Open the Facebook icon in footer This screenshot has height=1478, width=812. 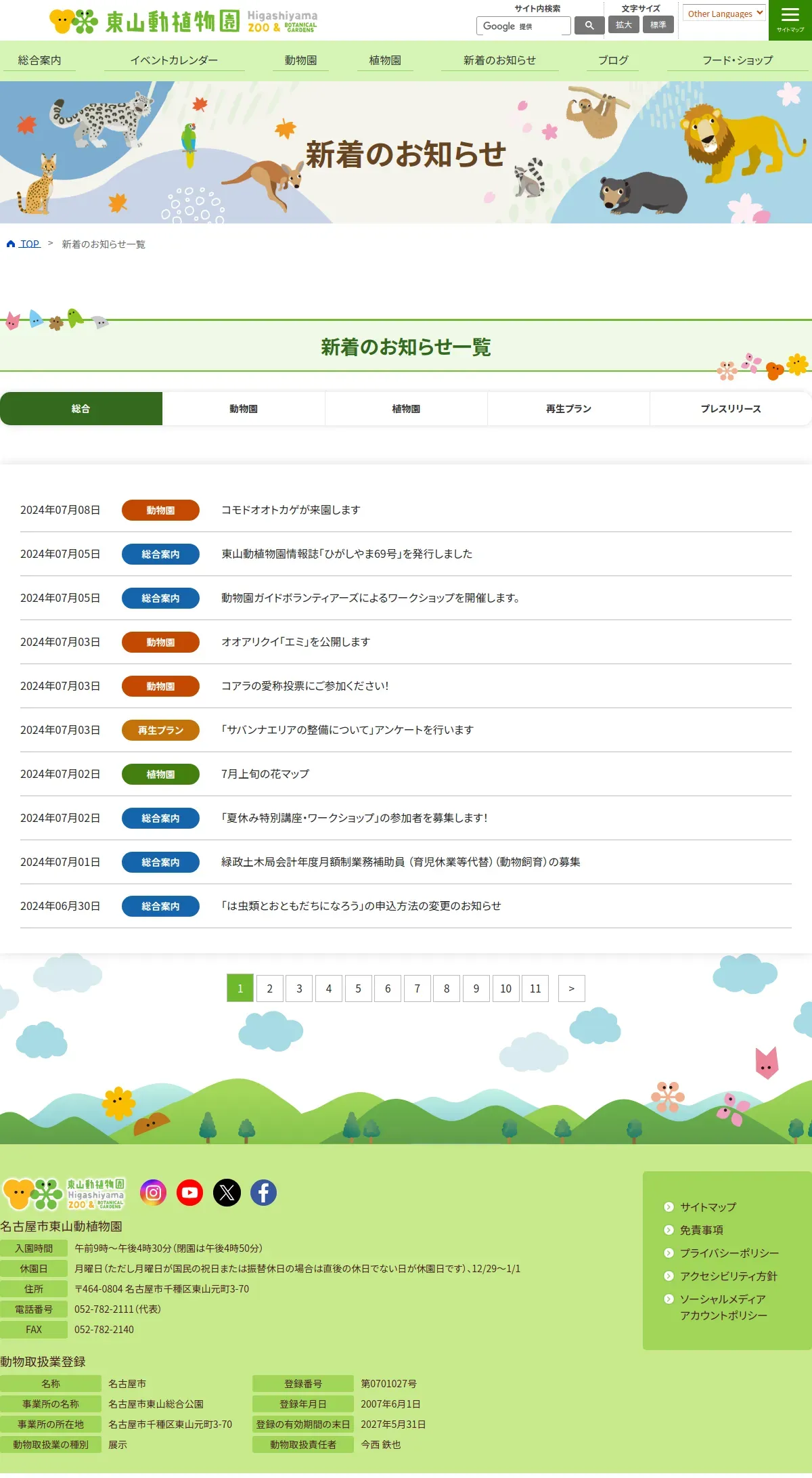(263, 1192)
